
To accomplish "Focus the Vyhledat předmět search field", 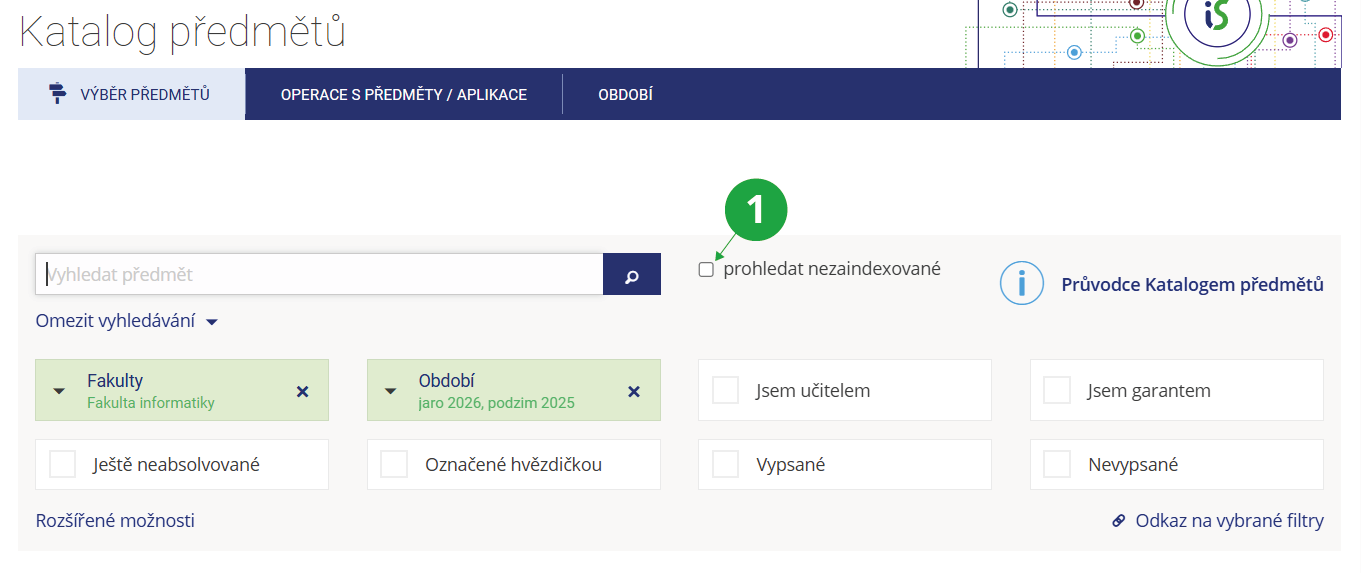I will tap(318, 274).
